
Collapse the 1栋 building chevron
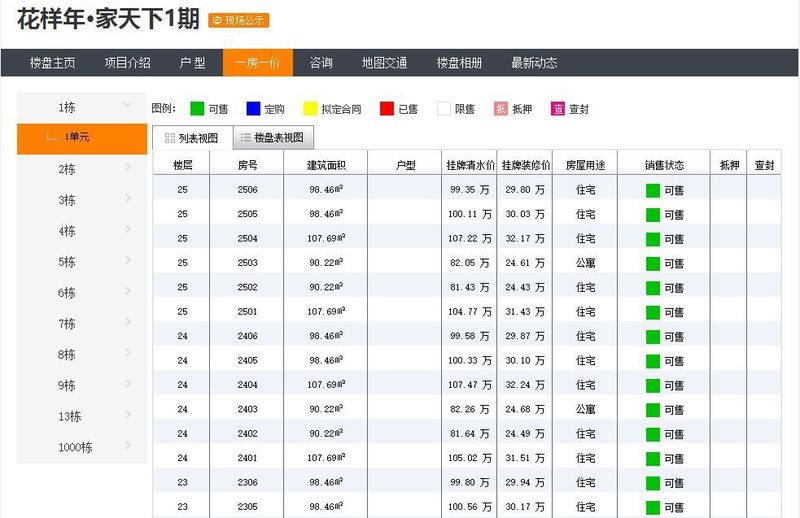[127, 106]
